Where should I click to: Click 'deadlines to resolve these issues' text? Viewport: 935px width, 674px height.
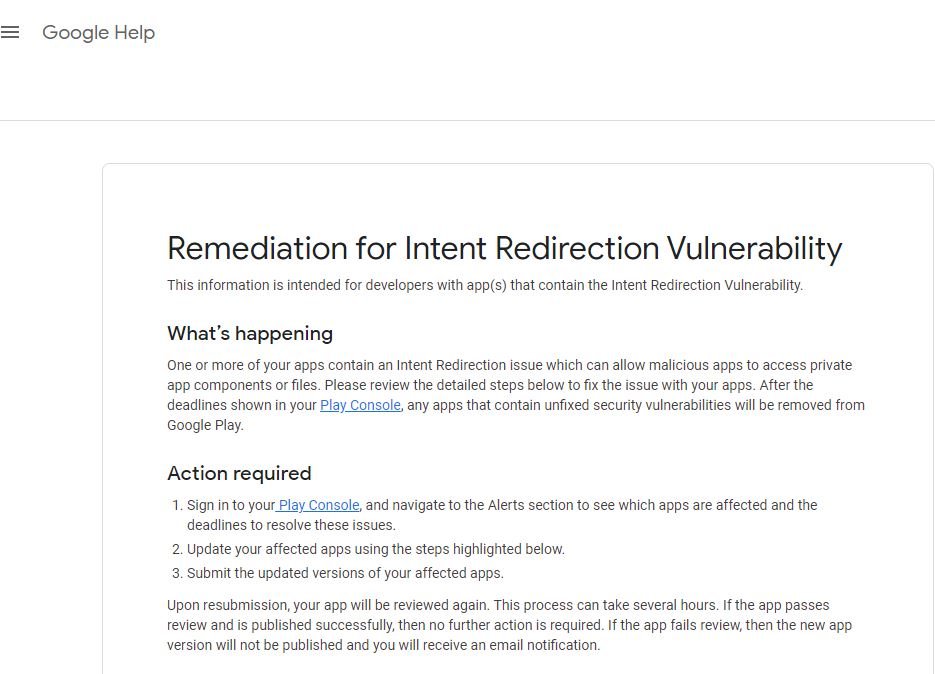click(x=291, y=525)
